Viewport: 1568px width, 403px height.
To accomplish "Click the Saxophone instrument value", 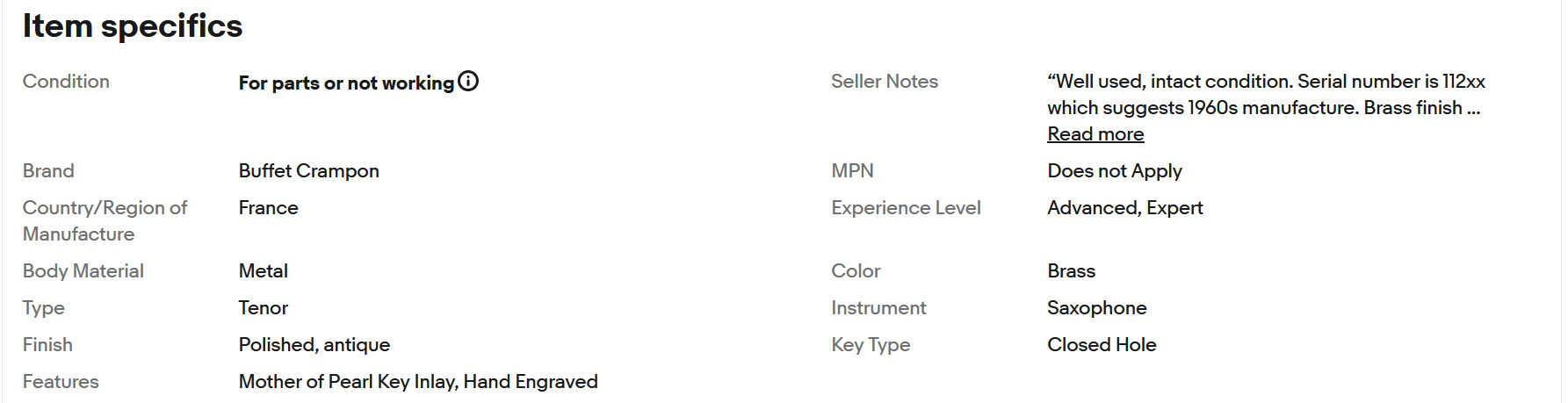I will pyautogui.click(x=1097, y=308).
